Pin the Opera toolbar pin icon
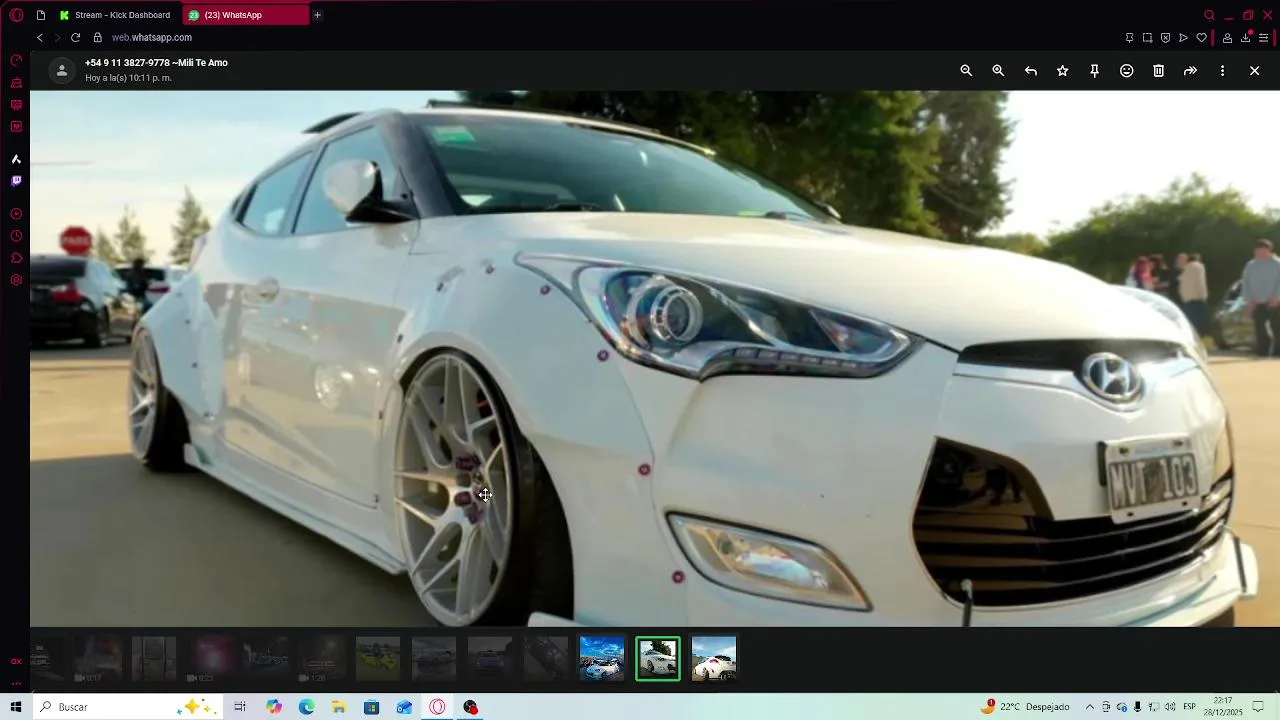This screenshot has width=1280, height=720. click(x=1129, y=38)
